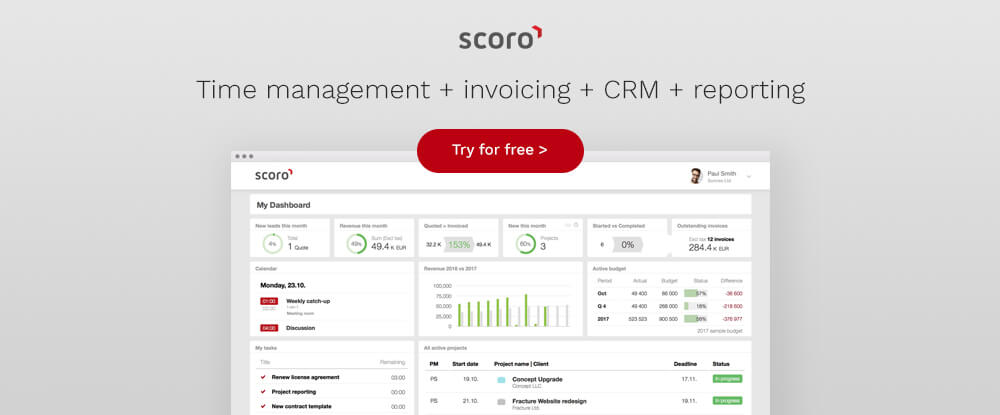This screenshot has width=1000, height=415.
Task: Open the Discussion calendar event
Action: pos(300,328)
